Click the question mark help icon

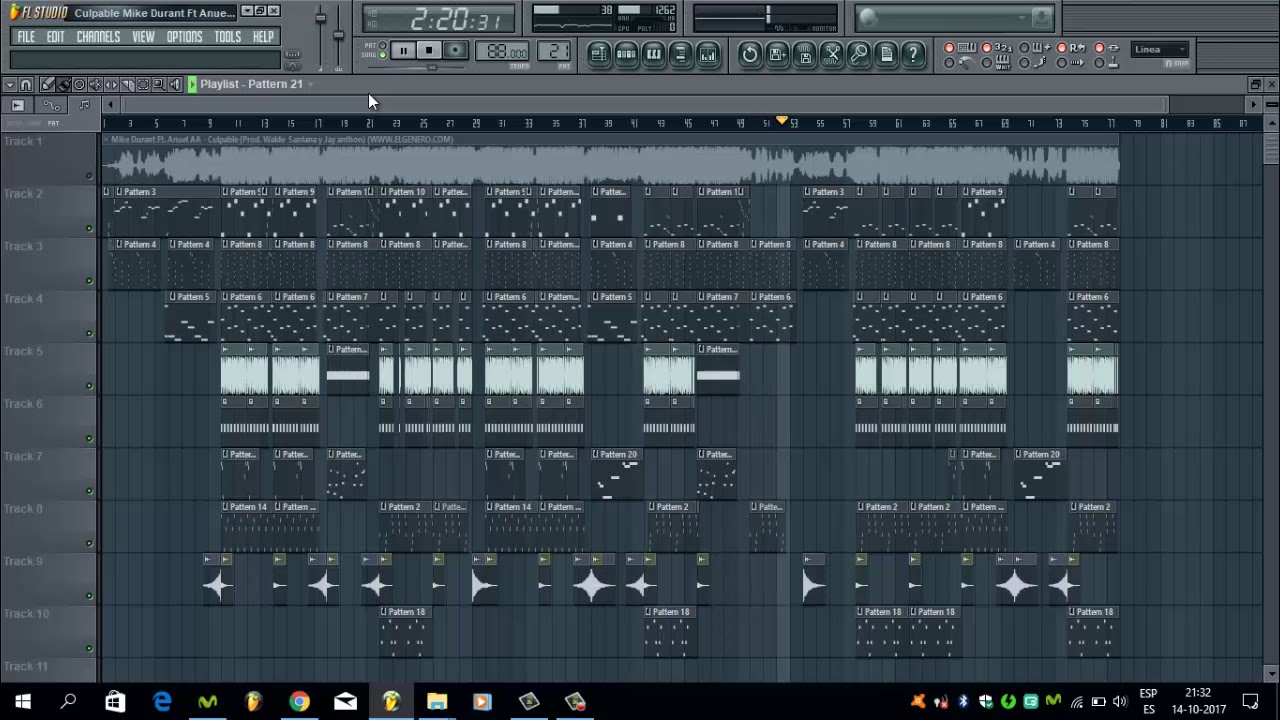pyautogui.click(x=913, y=54)
